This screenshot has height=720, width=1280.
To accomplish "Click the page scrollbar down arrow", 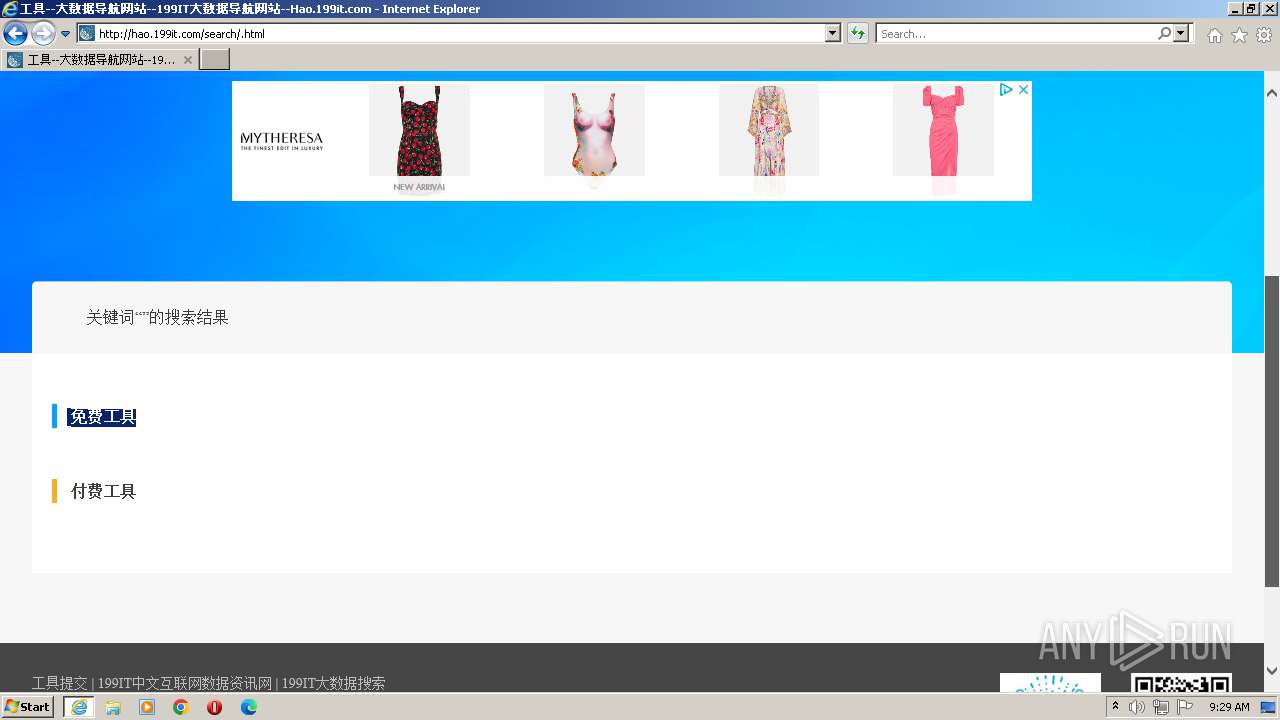I will click(1272, 671).
